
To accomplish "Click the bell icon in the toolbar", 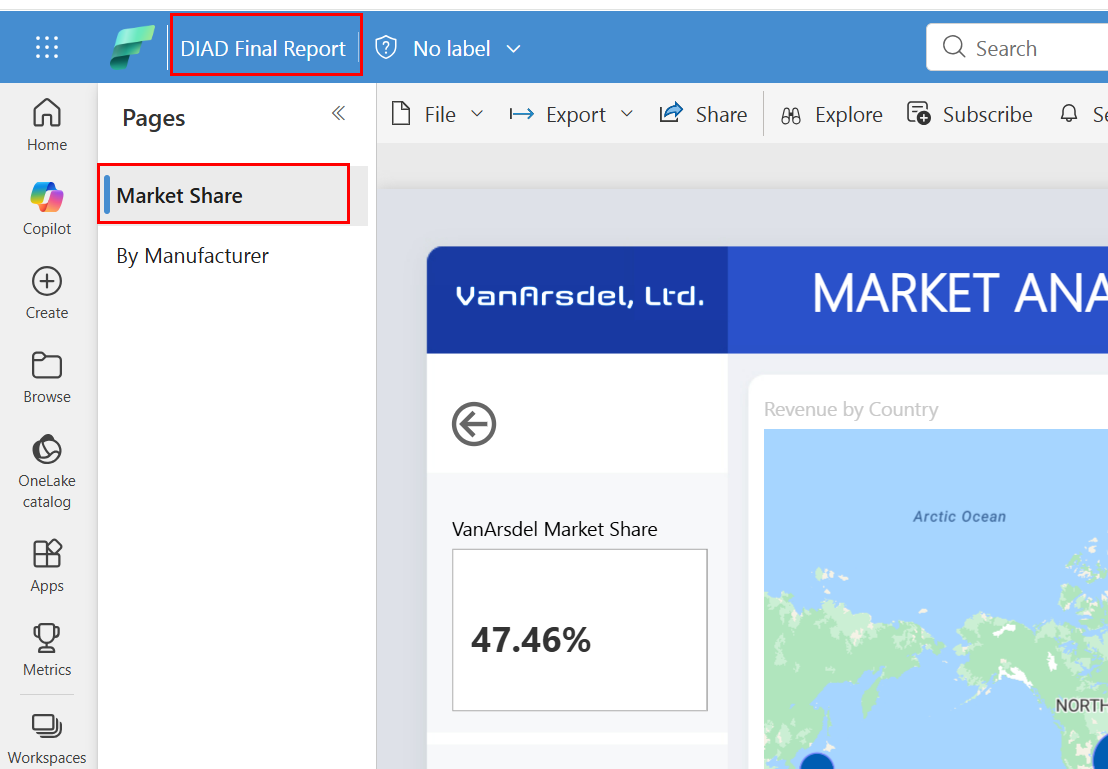I will (x=1069, y=113).
